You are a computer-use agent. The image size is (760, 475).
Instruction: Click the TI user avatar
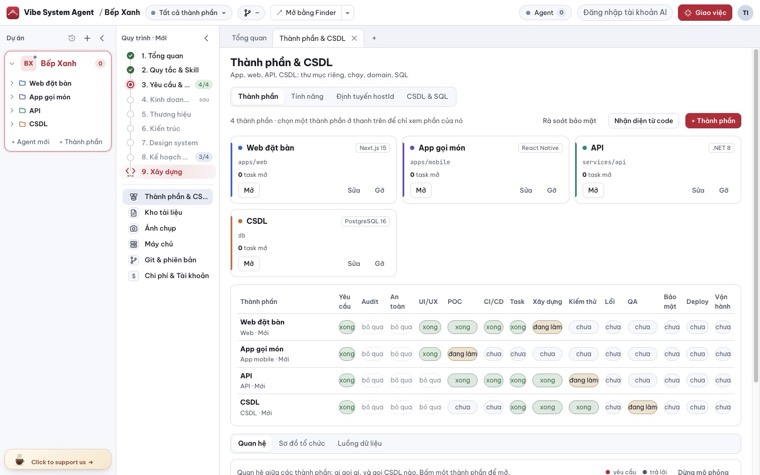[x=745, y=13]
